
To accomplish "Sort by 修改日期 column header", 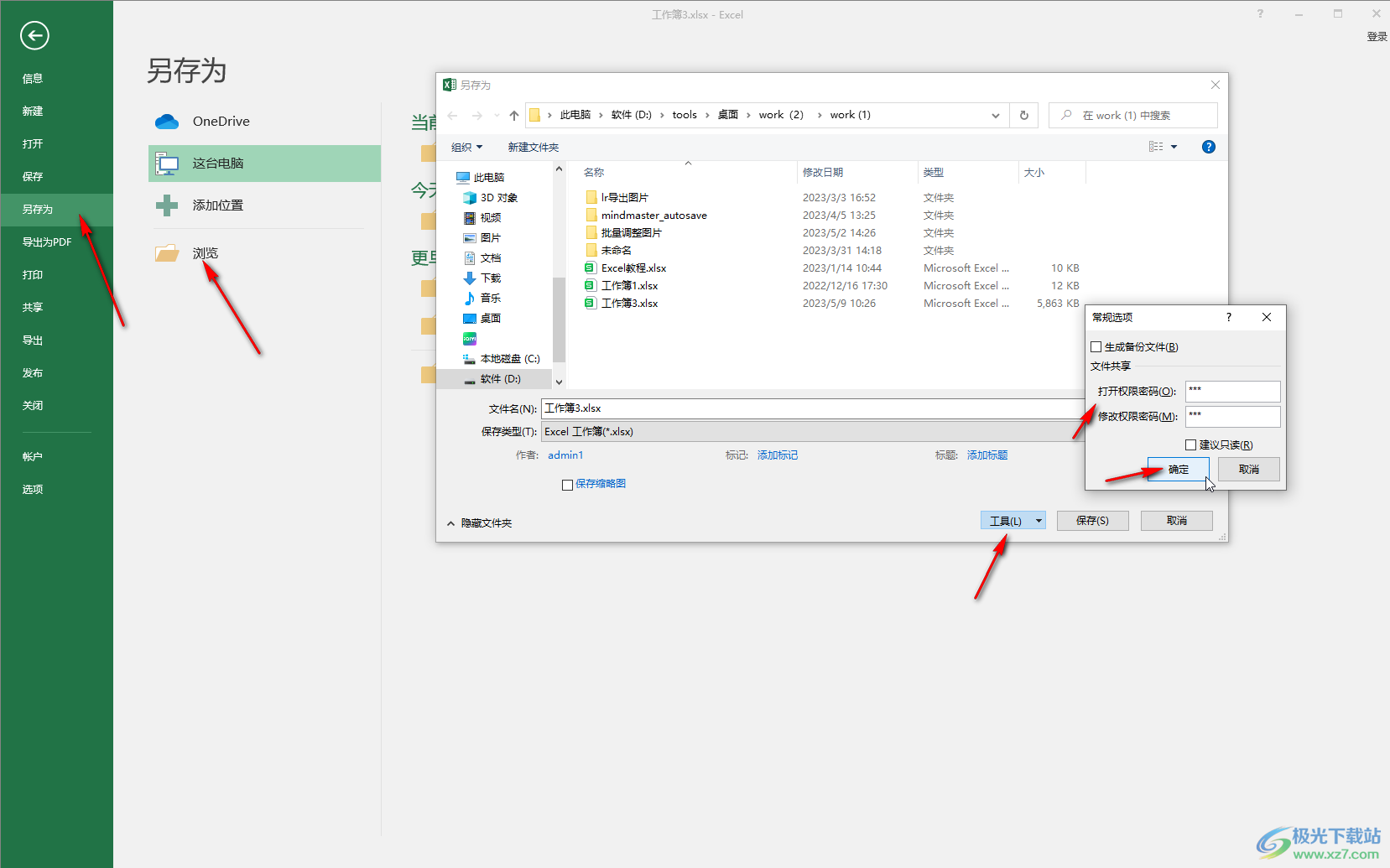I will [856, 173].
